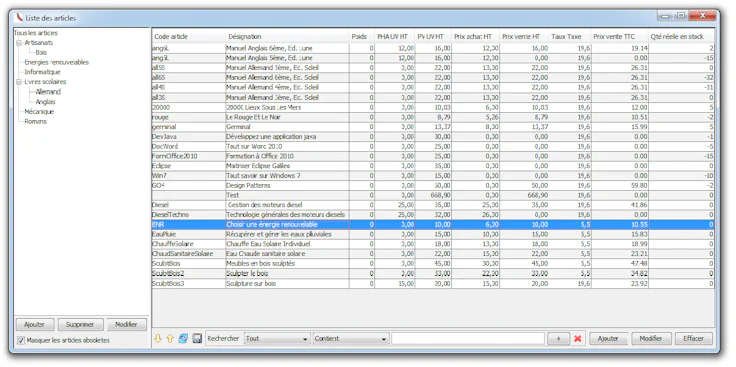Sort by PV UV HT column header
Screen dimensions: 736x367
pyautogui.click(x=433, y=37)
